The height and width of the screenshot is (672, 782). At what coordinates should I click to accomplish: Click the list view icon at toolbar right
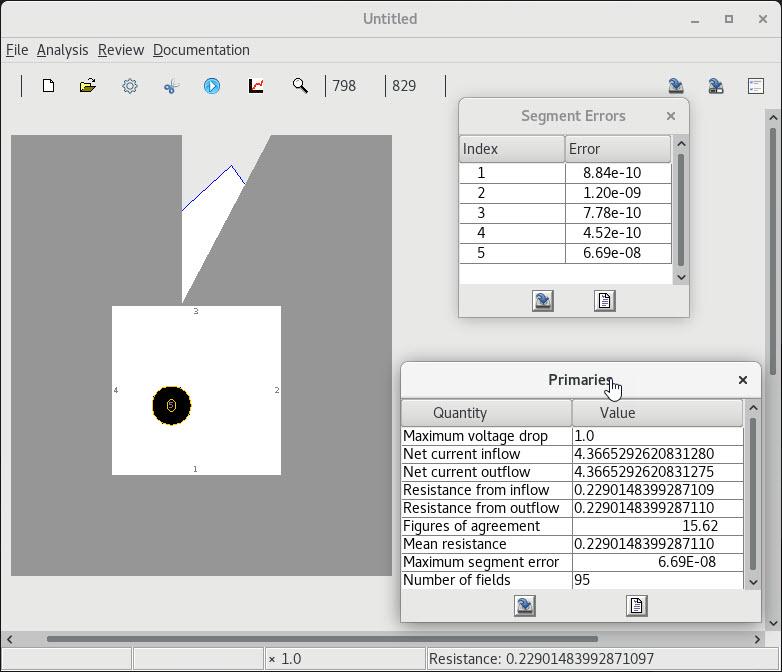(x=756, y=86)
